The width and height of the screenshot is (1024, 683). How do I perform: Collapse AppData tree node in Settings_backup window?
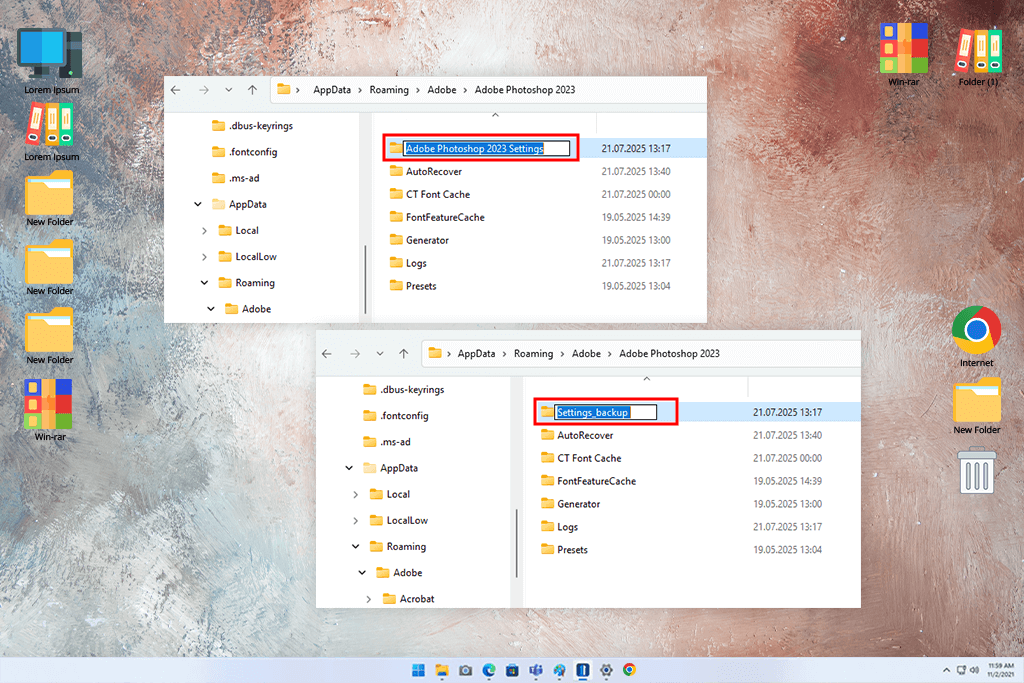(349, 468)
